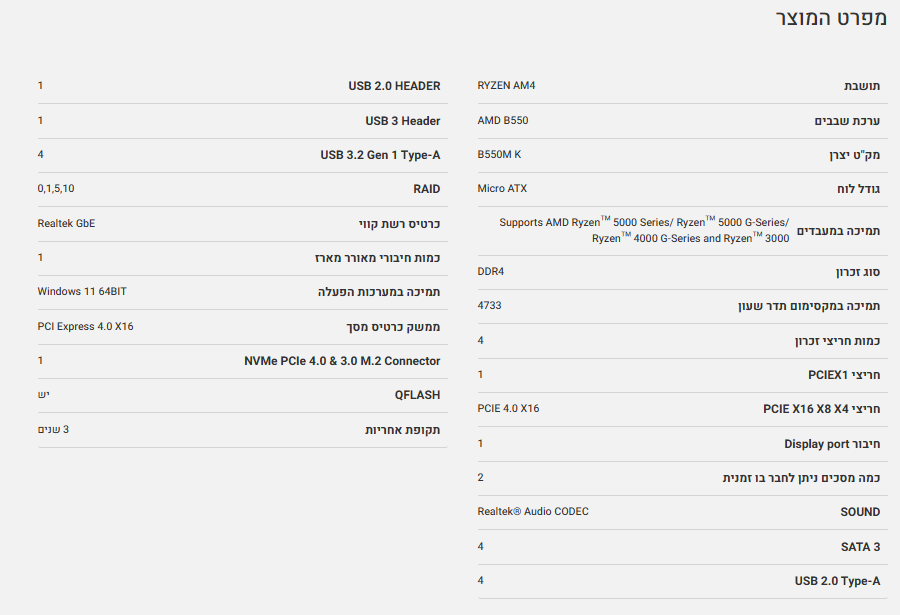Select the "SATA 3" spec label
Screen dimensions: 900x615
pyautogui.click(x=860, y=547)
